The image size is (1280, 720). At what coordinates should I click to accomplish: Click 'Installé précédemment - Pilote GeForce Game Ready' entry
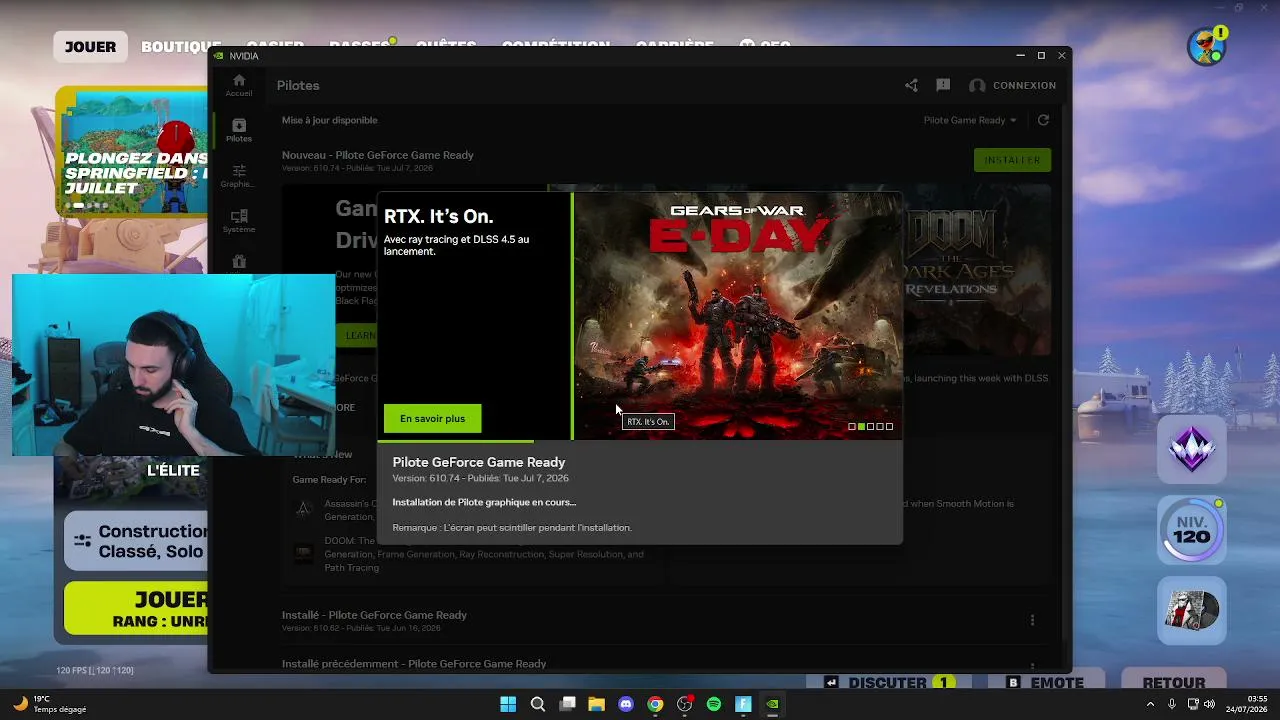coord(414,664)
